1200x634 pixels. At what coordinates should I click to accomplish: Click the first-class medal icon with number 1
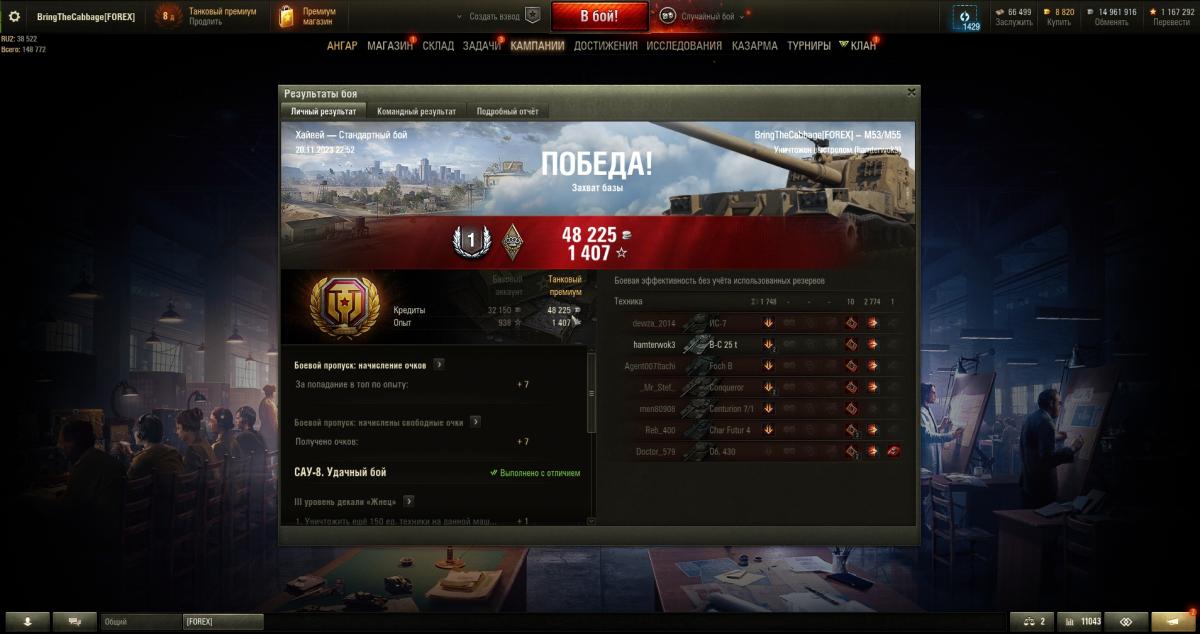click(x=469, y=241)
